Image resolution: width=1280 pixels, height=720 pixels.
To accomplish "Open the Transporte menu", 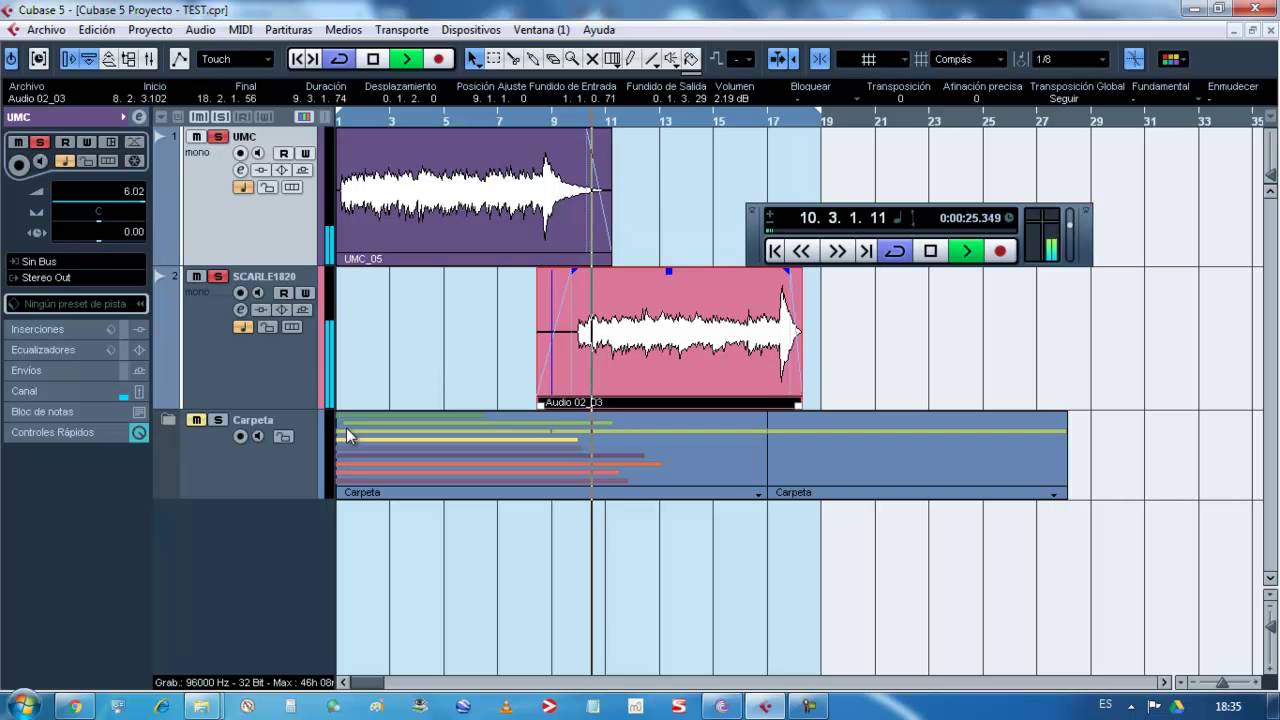I will pos(401,30).
